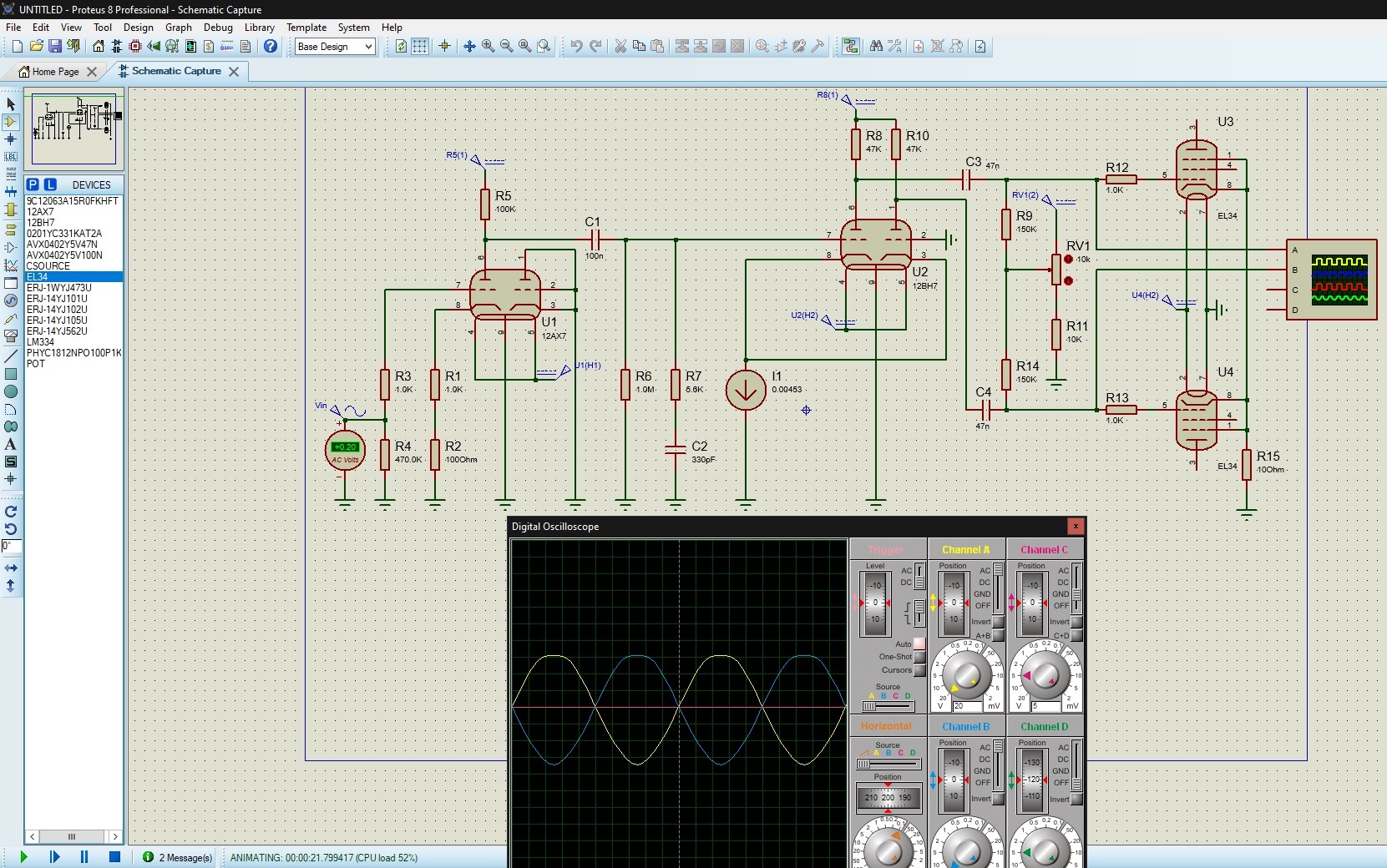Viewport: 1387px width, 868px height.
Task: Select the Terminals mode tool
Action: click(x=11, y=229)
